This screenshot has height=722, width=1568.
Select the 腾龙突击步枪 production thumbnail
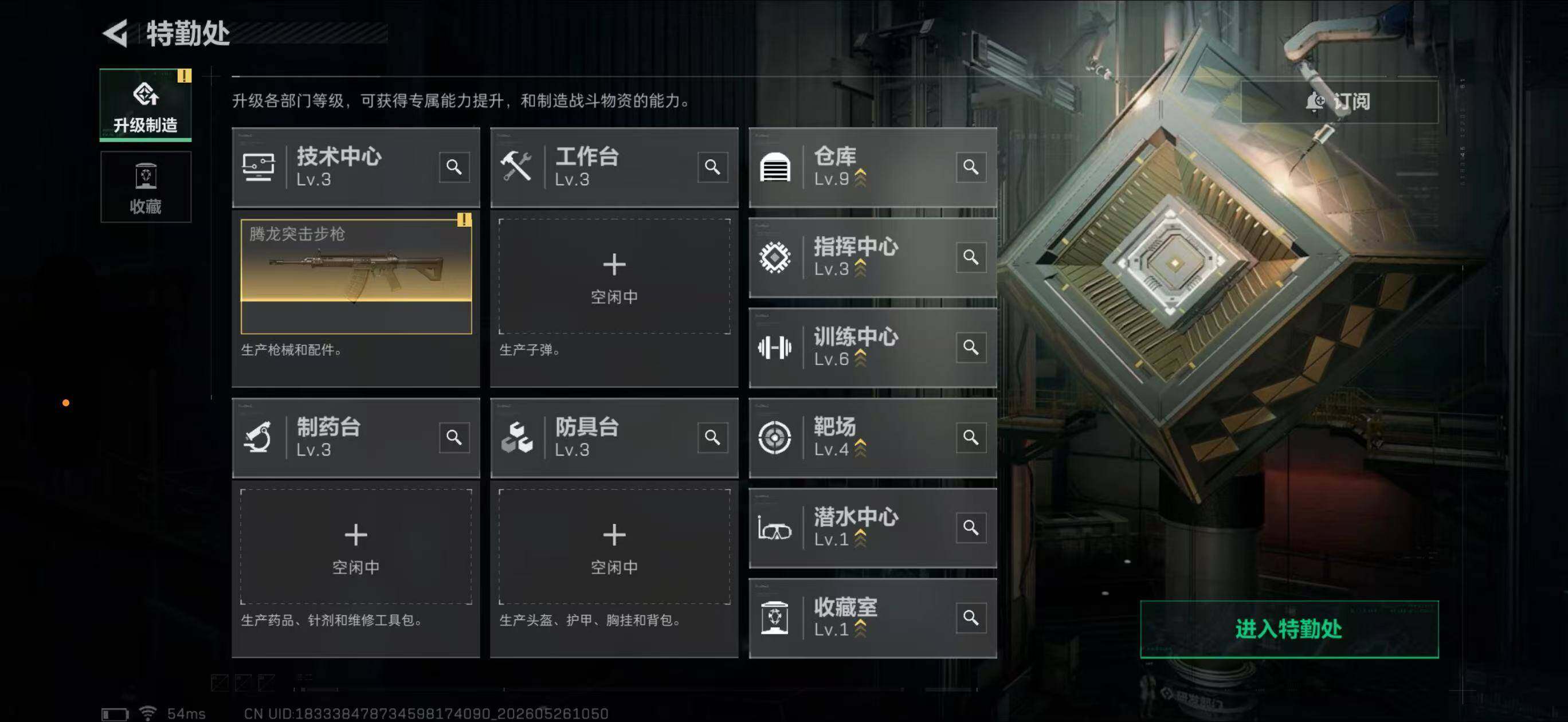[356, 276]
